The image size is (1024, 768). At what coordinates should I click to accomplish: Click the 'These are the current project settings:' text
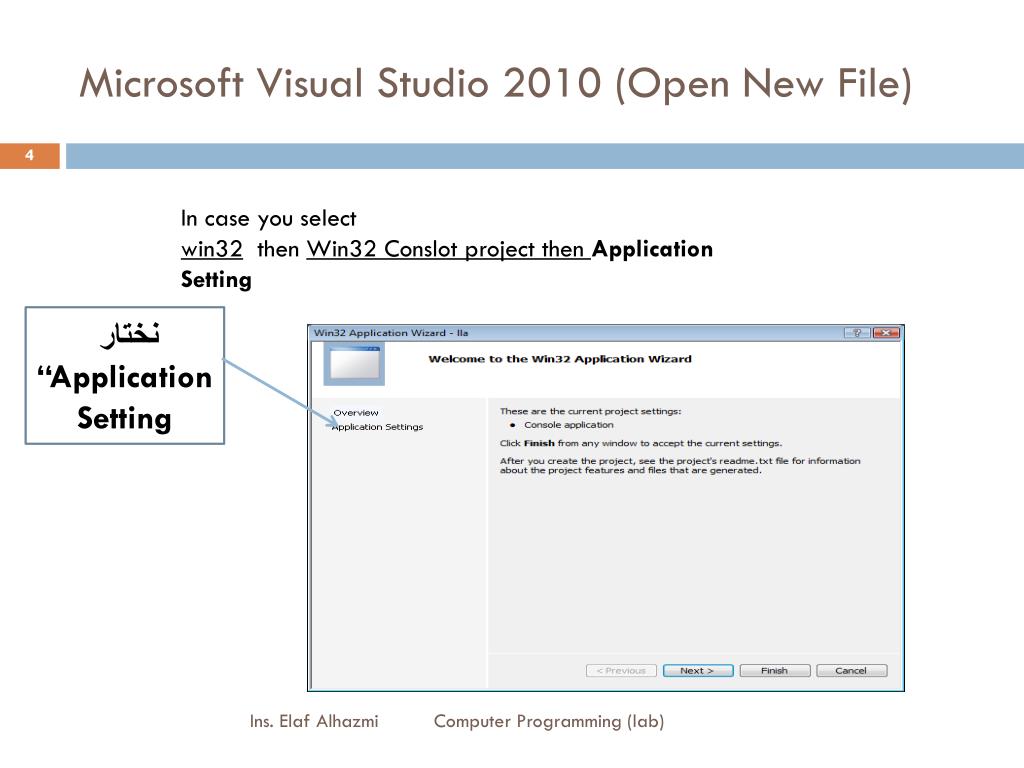(590, 411)
